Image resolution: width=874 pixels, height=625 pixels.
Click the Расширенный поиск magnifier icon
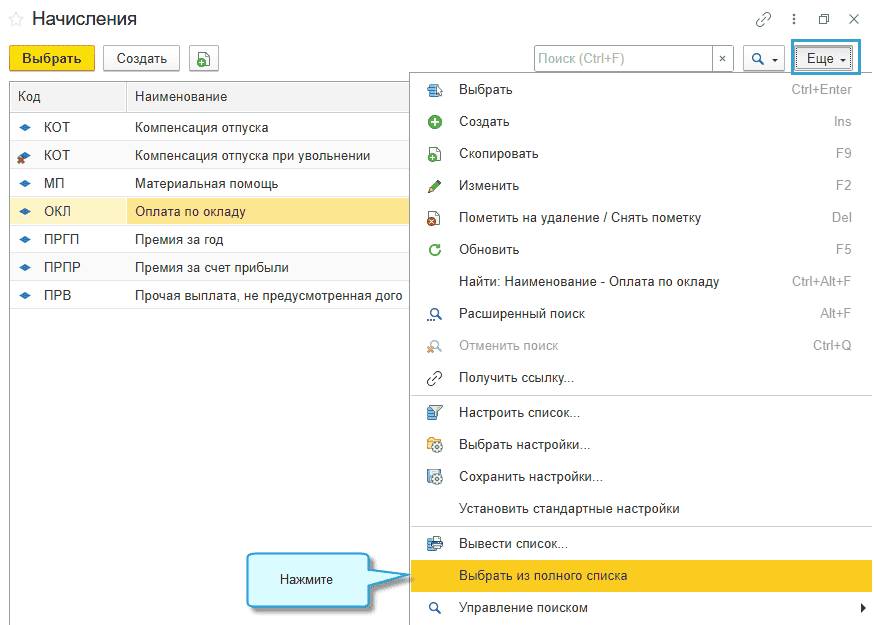tap(434, 314)
